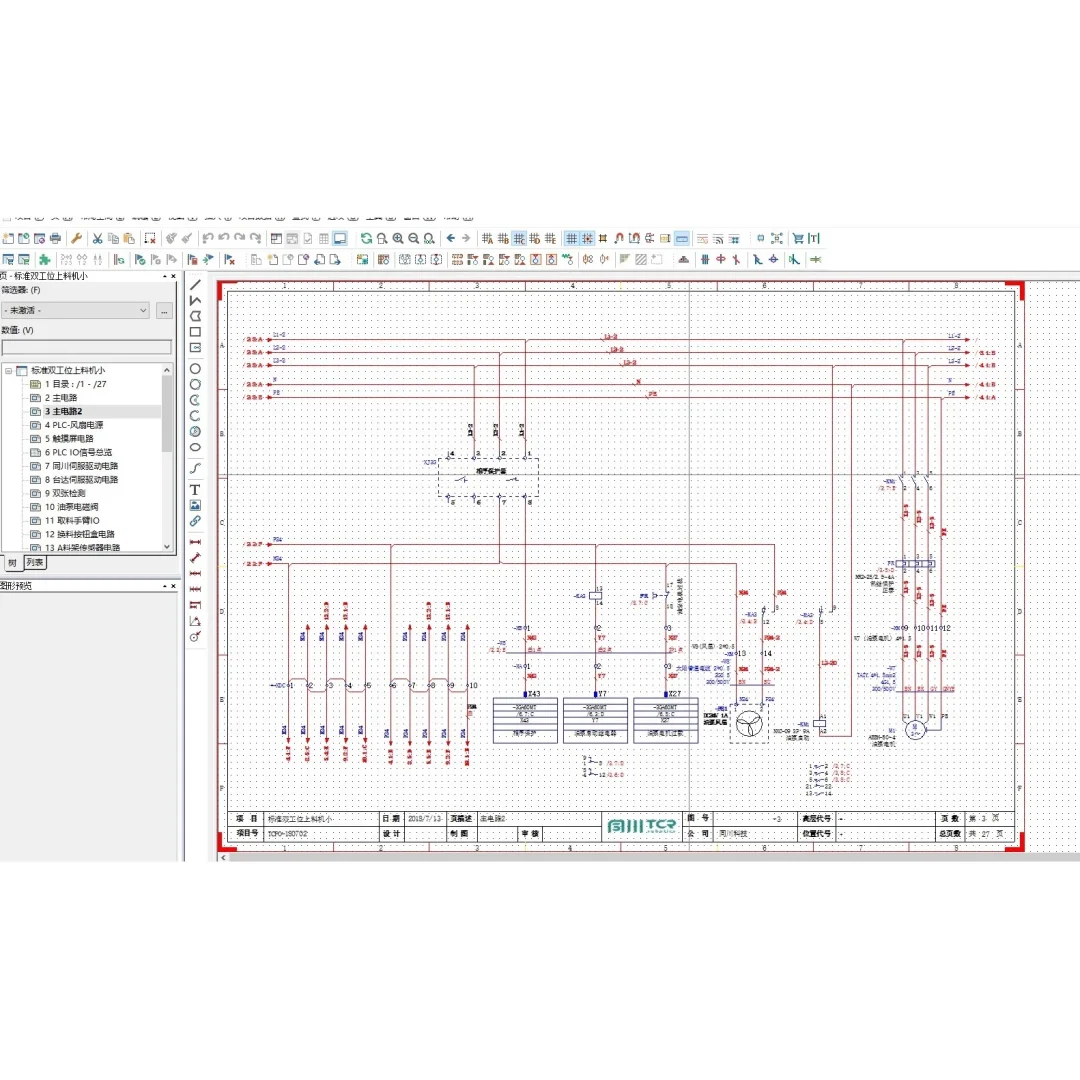The height and width of the screenshot is (1080, 1080).
Task: Click the '...' filter browse button
Action: (x=164, y=311)
